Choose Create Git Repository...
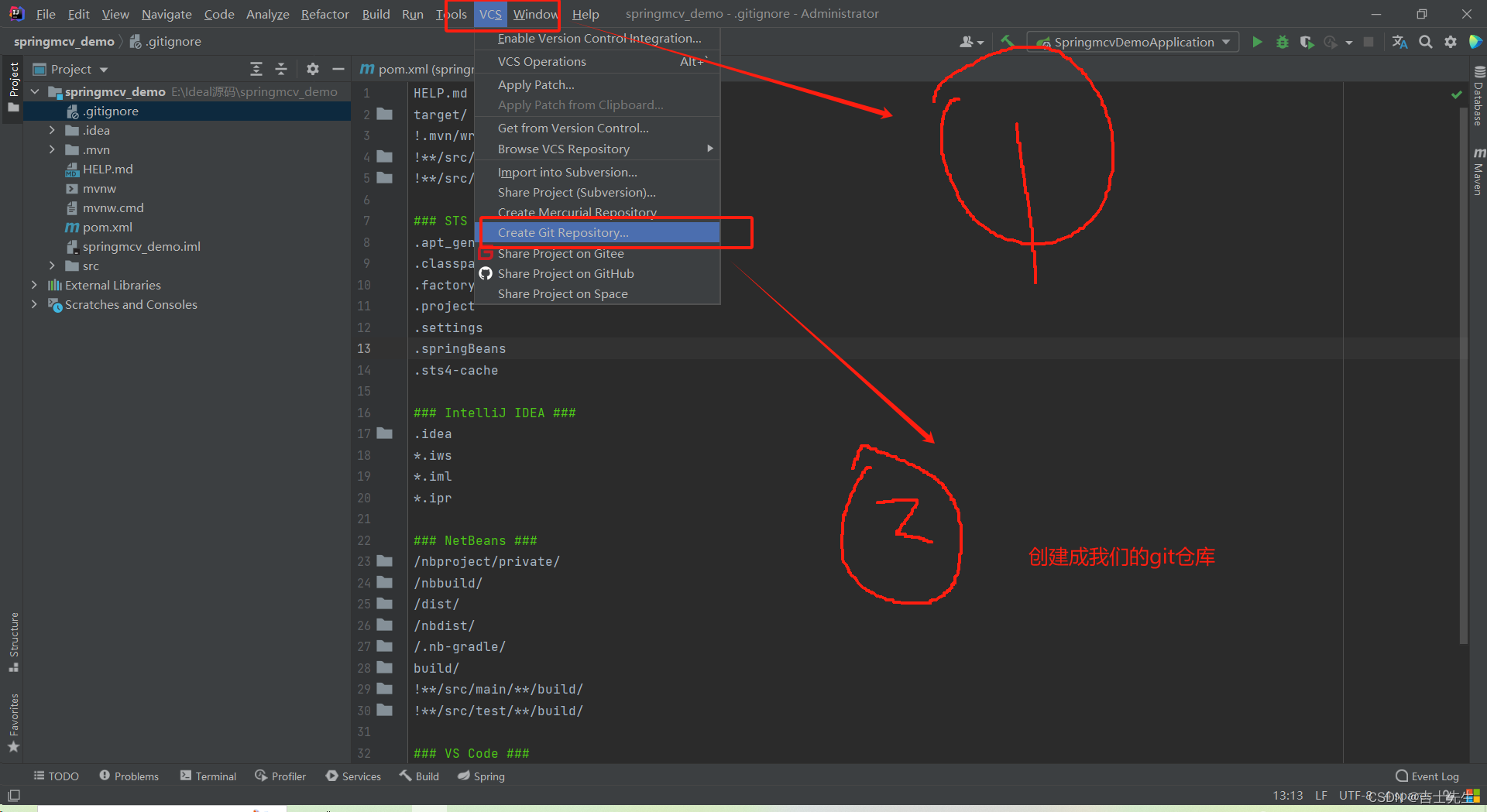Image resolution: width=1487 pixels, height=812 pixels. click(x=597, y=232)
